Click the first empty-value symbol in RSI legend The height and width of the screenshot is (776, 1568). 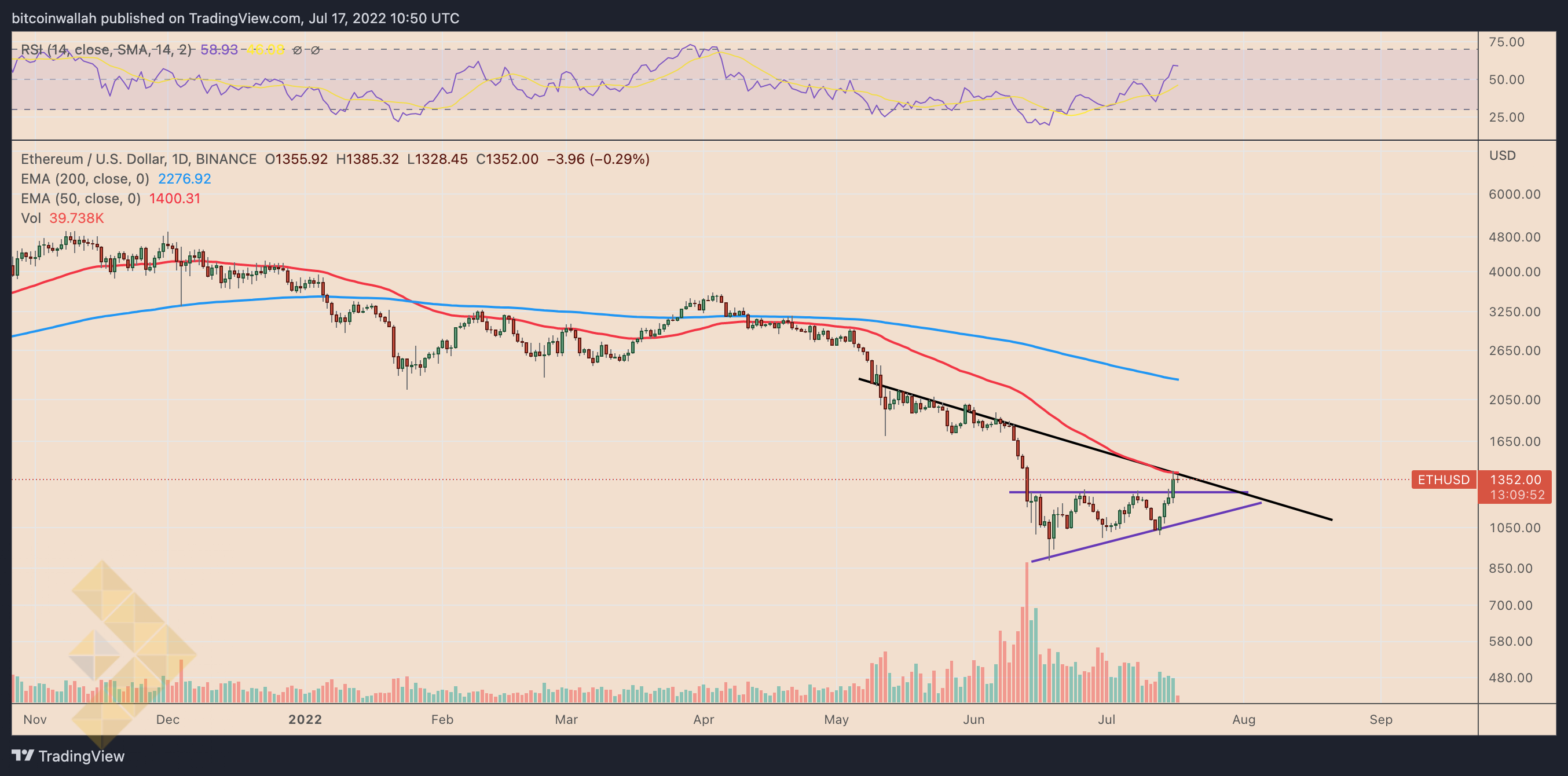[297, 50]
